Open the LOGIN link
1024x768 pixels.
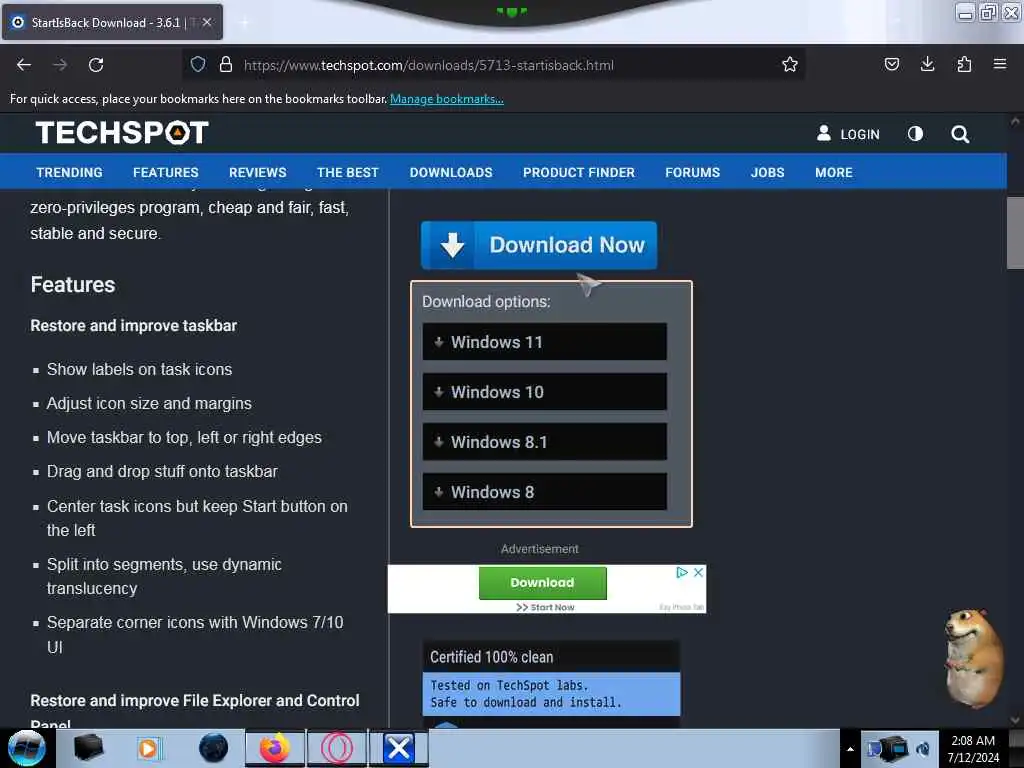click(x=859, y=135)
